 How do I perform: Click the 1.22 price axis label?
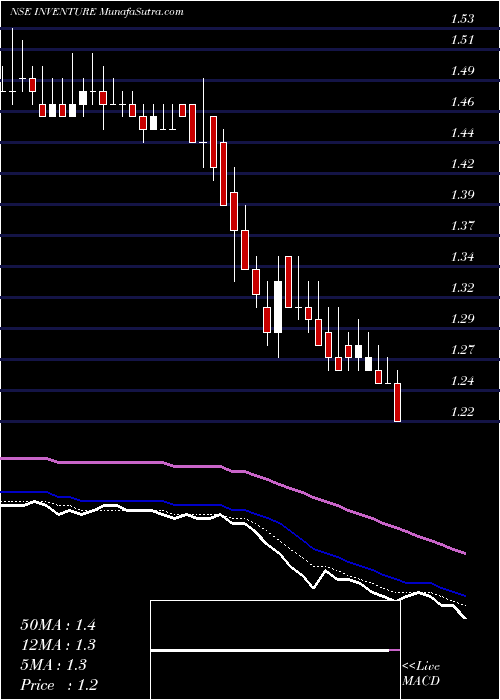tap(462, 412)
